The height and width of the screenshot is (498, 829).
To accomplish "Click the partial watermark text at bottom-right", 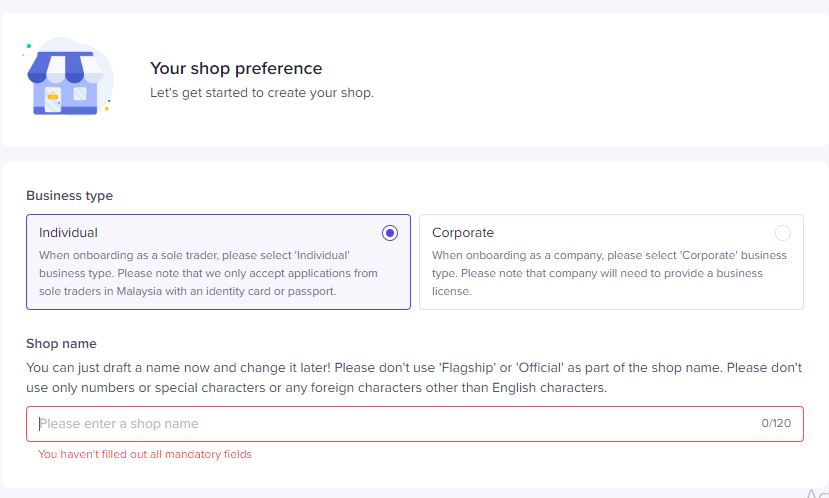I will 817,493.
